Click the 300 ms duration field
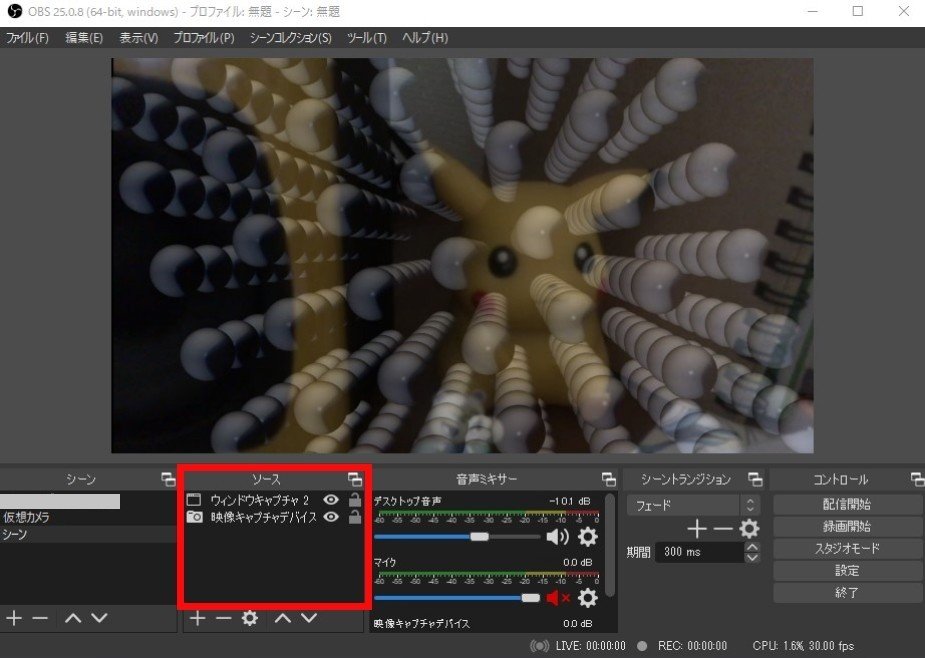 [700, 552]
